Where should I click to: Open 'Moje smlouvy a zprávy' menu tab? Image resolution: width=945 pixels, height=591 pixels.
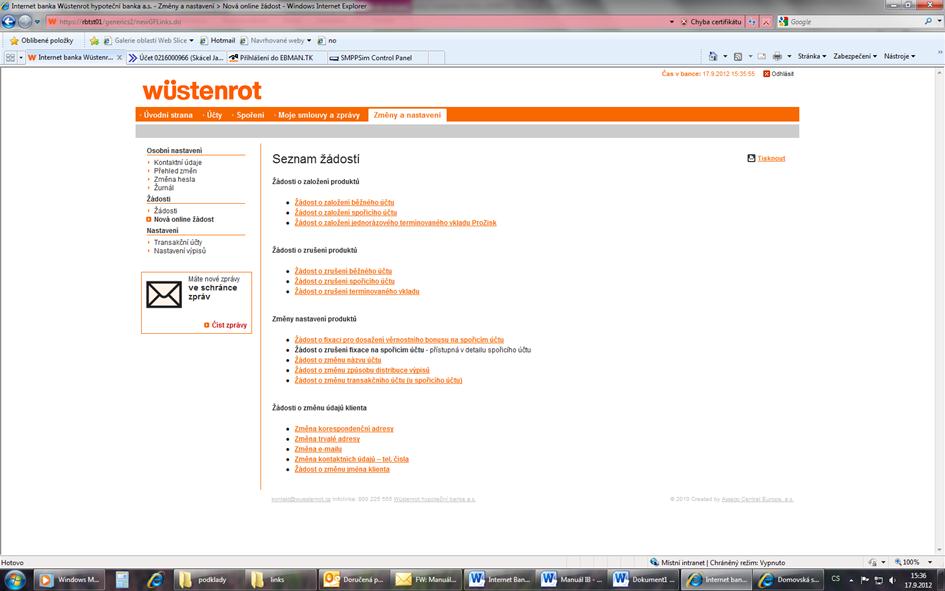tap(319, 115)
